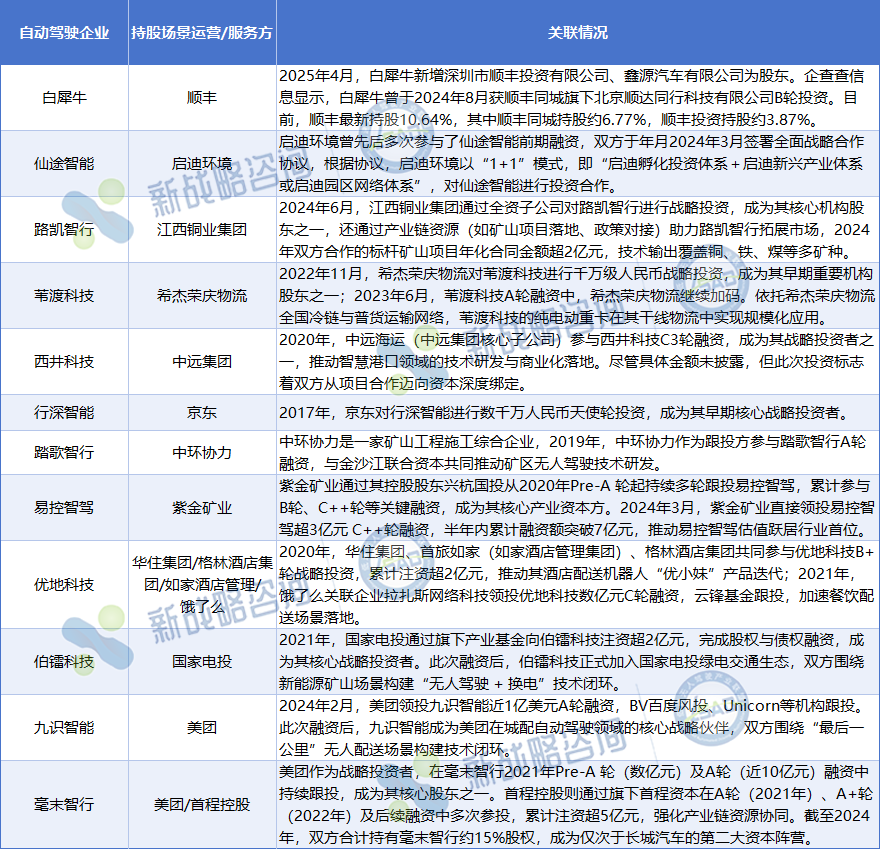Image resolution: width=880 pixels, height=849 pixels.
Task: Select the 京东 cell in 行深智能 row
Action: [201, 411]
